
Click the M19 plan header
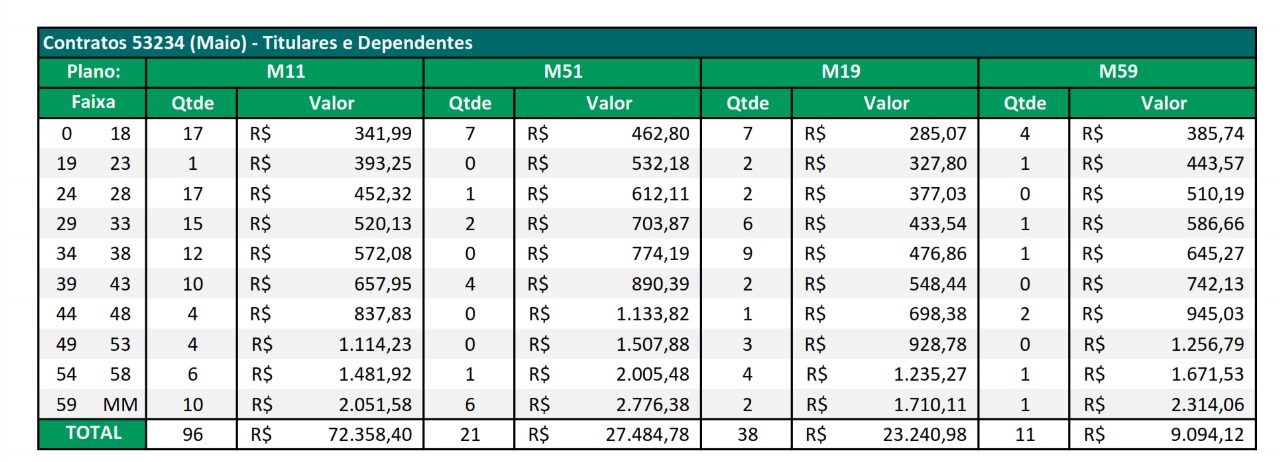point(840,72)
